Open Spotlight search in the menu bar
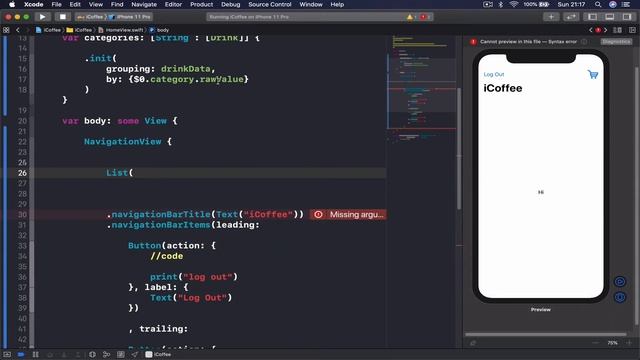Image resolution: width=640 pixels, height=360 pixels. [x=598, y=4]
